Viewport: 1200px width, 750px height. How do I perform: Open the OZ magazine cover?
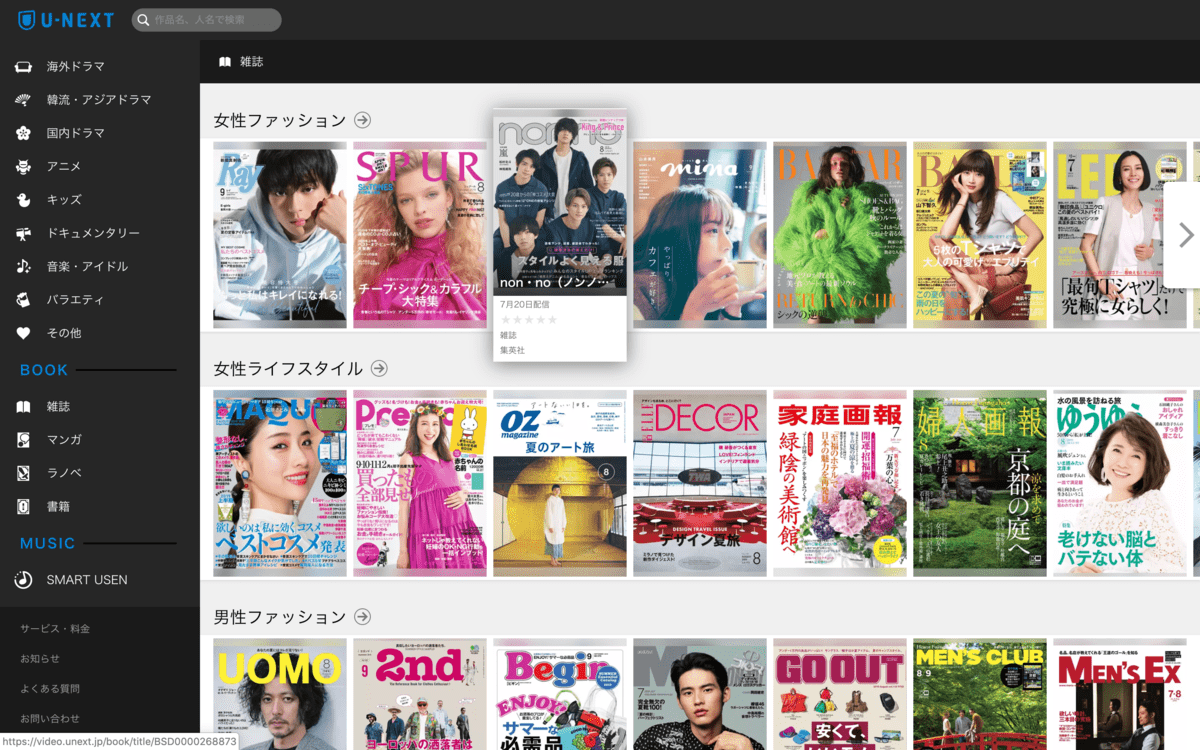coord(560,483)
